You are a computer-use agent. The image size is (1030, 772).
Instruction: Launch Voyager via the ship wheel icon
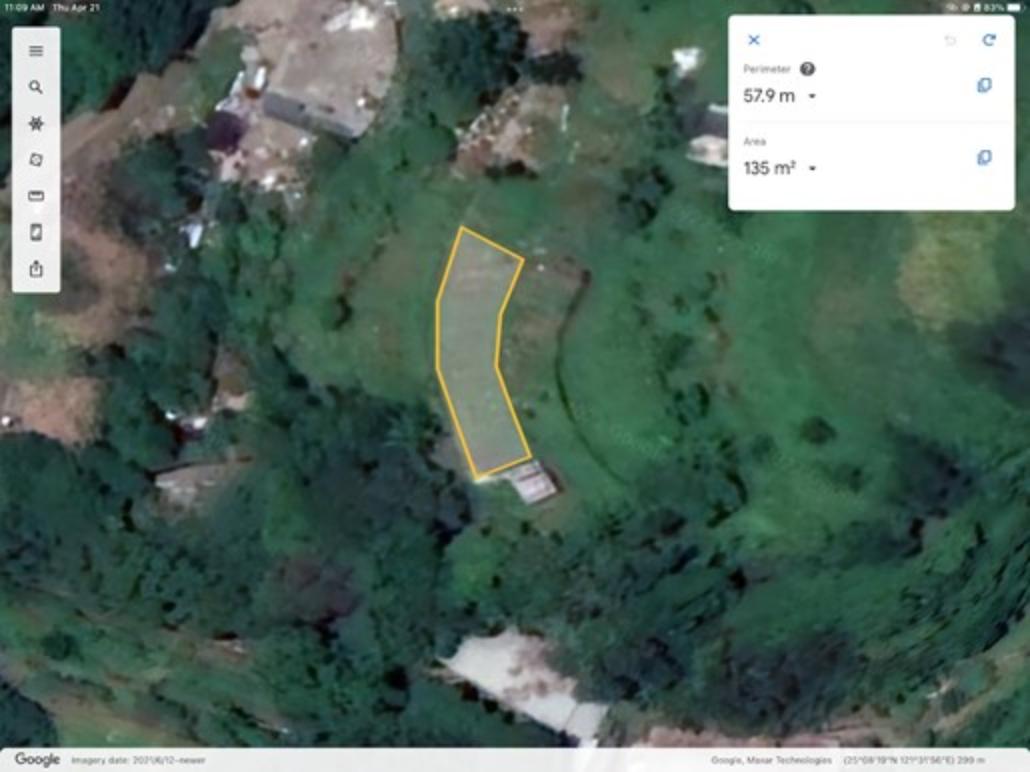pos(36,124)
